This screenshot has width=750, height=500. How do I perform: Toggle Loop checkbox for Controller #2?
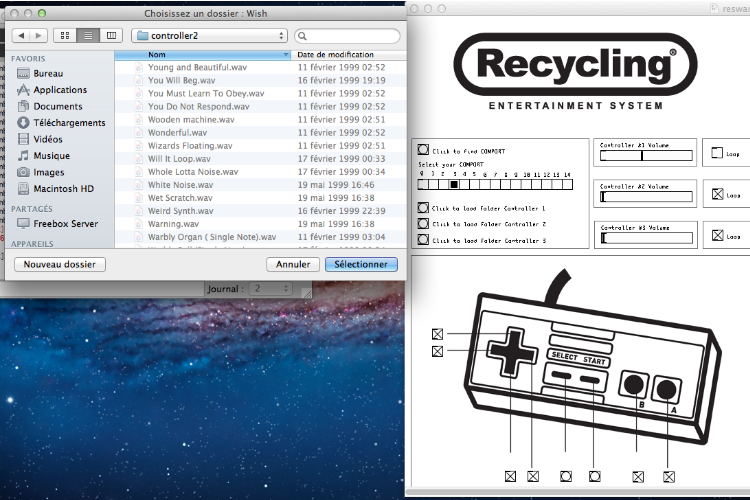717,194
